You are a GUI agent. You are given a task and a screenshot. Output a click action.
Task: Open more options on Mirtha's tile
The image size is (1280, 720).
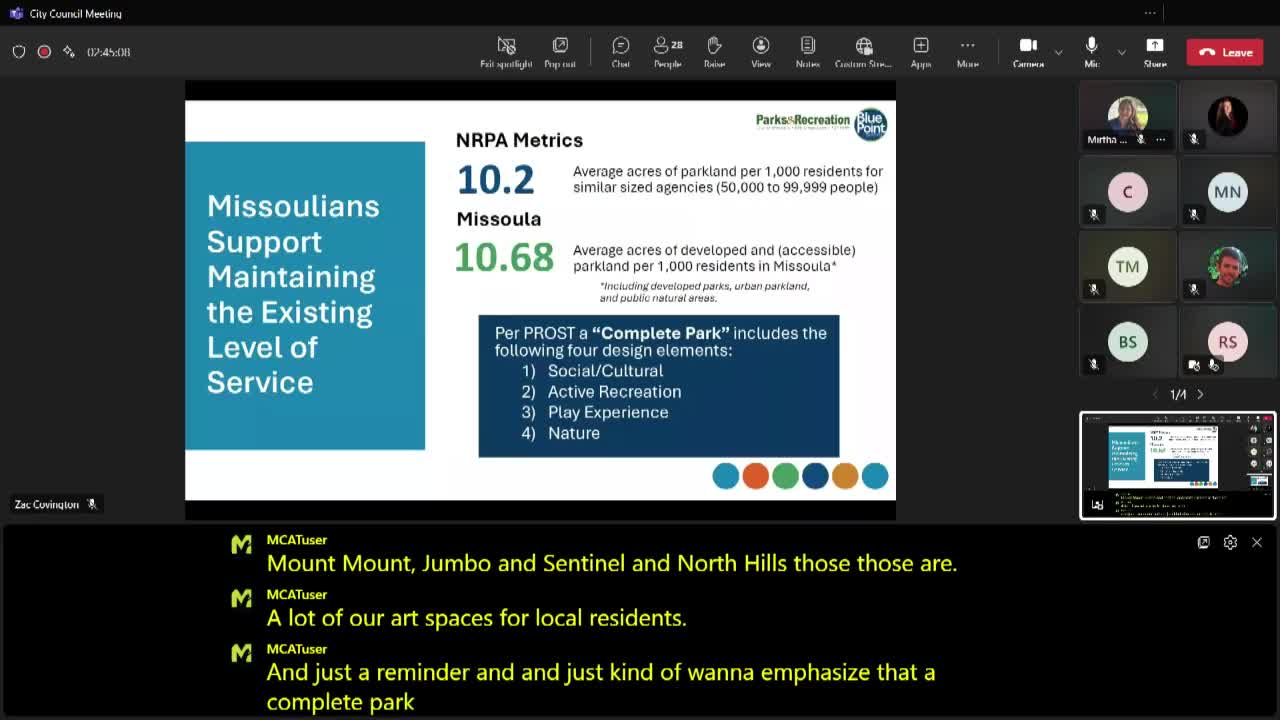point(1160,140)
